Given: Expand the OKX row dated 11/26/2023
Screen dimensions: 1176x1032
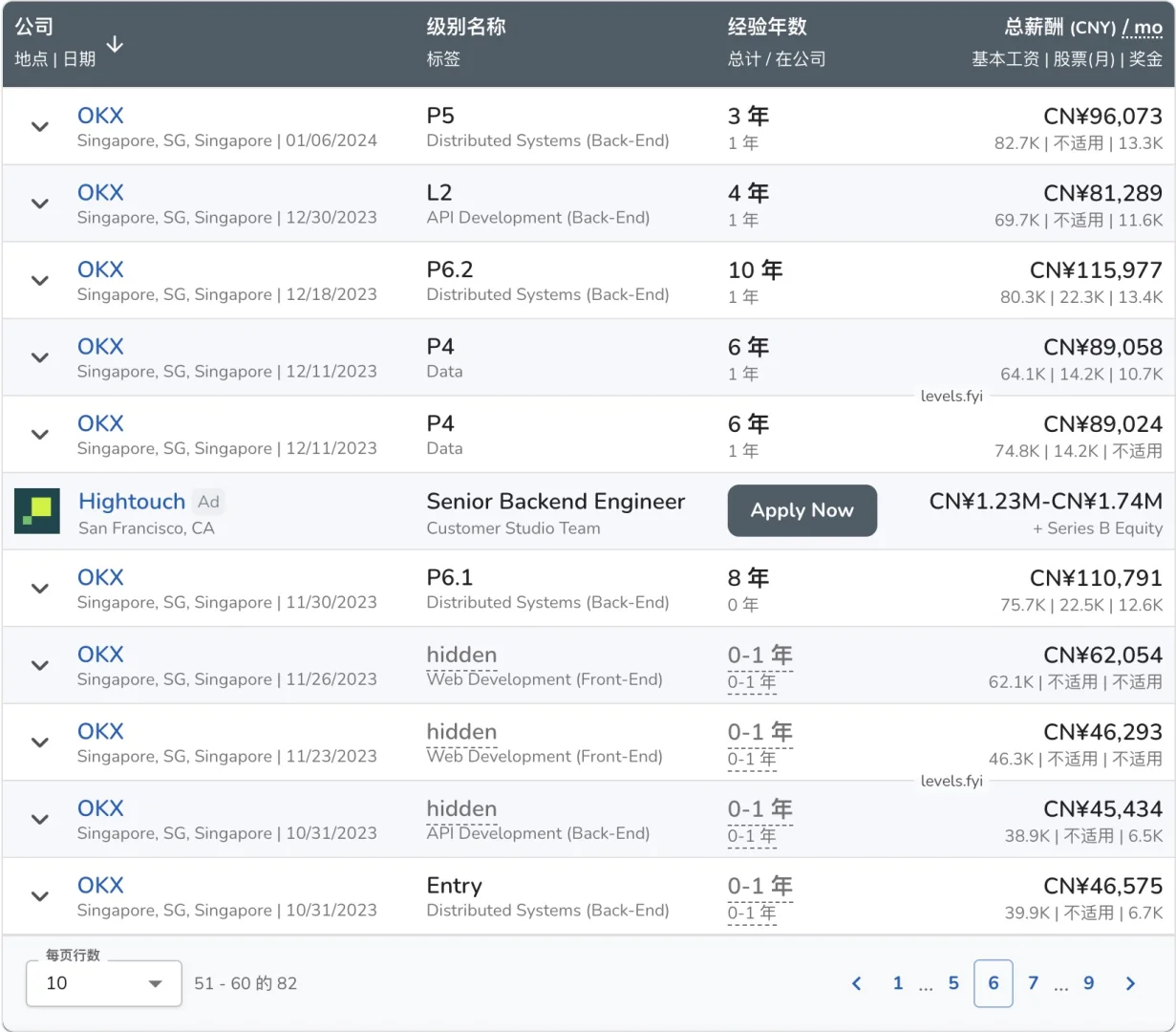Looking at the screenshot, I should point(40,665).
